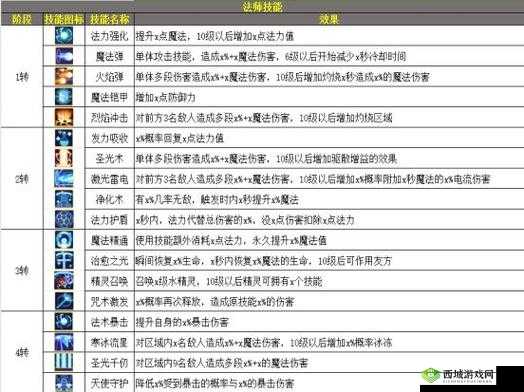Click effect text beginning '召唤x级水精灵'

tap(229, 281)
